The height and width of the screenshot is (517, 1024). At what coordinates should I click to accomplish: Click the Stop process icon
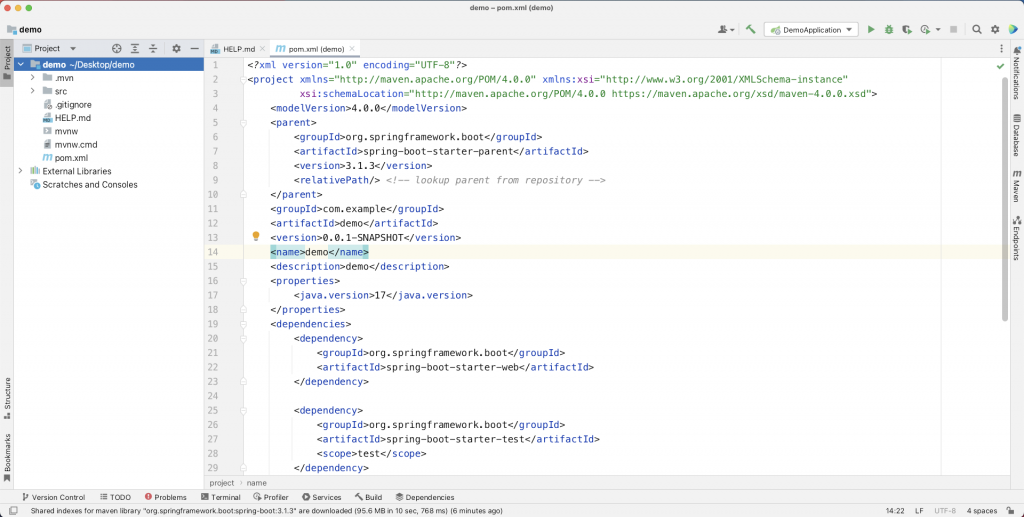point(953,29)
